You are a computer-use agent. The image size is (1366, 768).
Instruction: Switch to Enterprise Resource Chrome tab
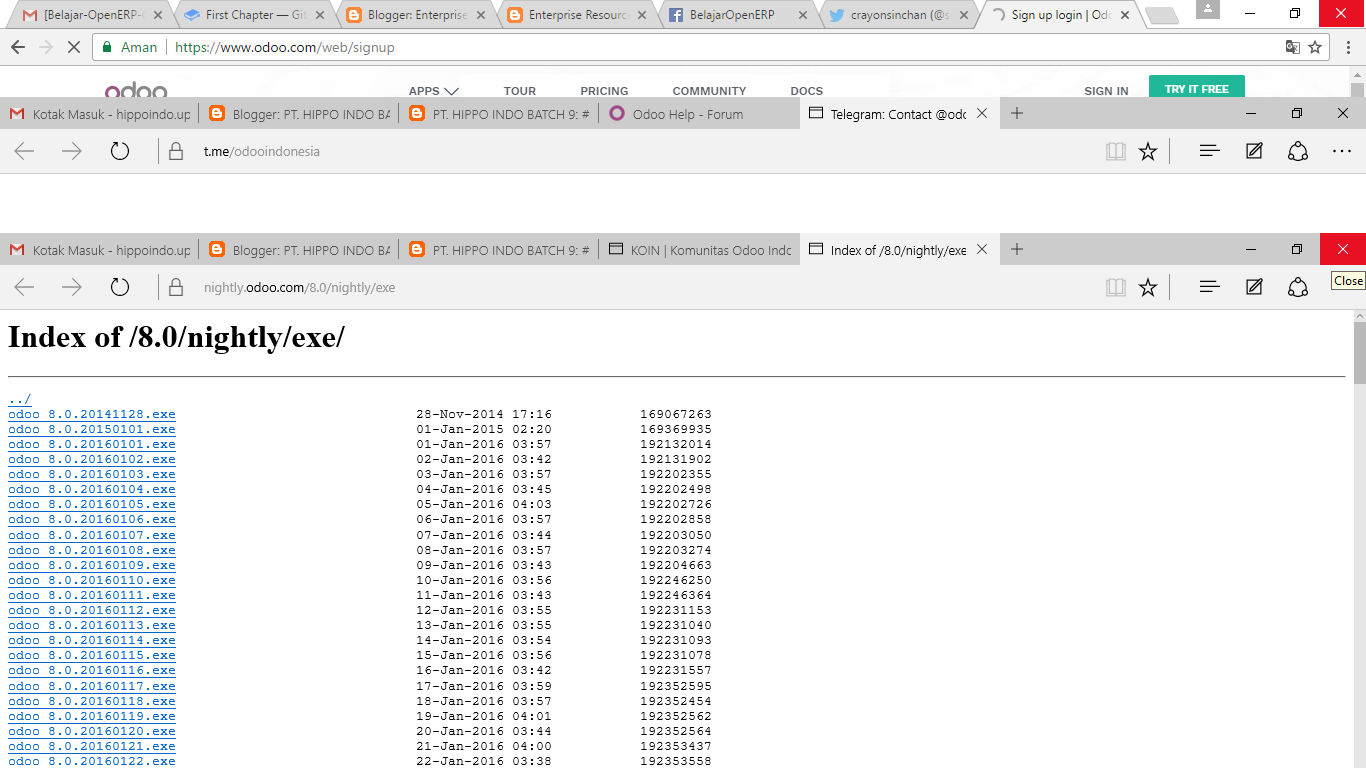[576, 15]
